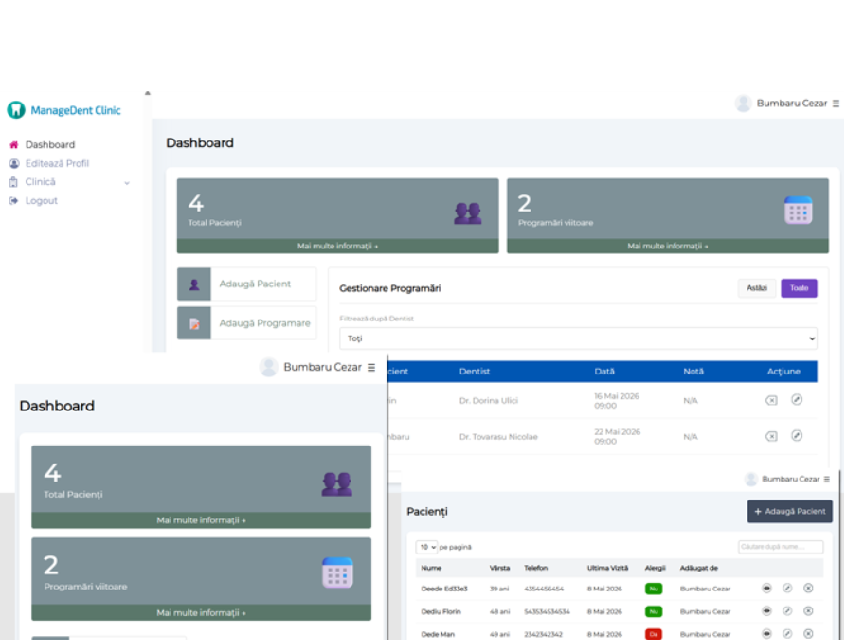Viewport: 844px width, 640px height.
Task: Click green Nu allergy badge for Dediu Florin
Action: [653, 611]
